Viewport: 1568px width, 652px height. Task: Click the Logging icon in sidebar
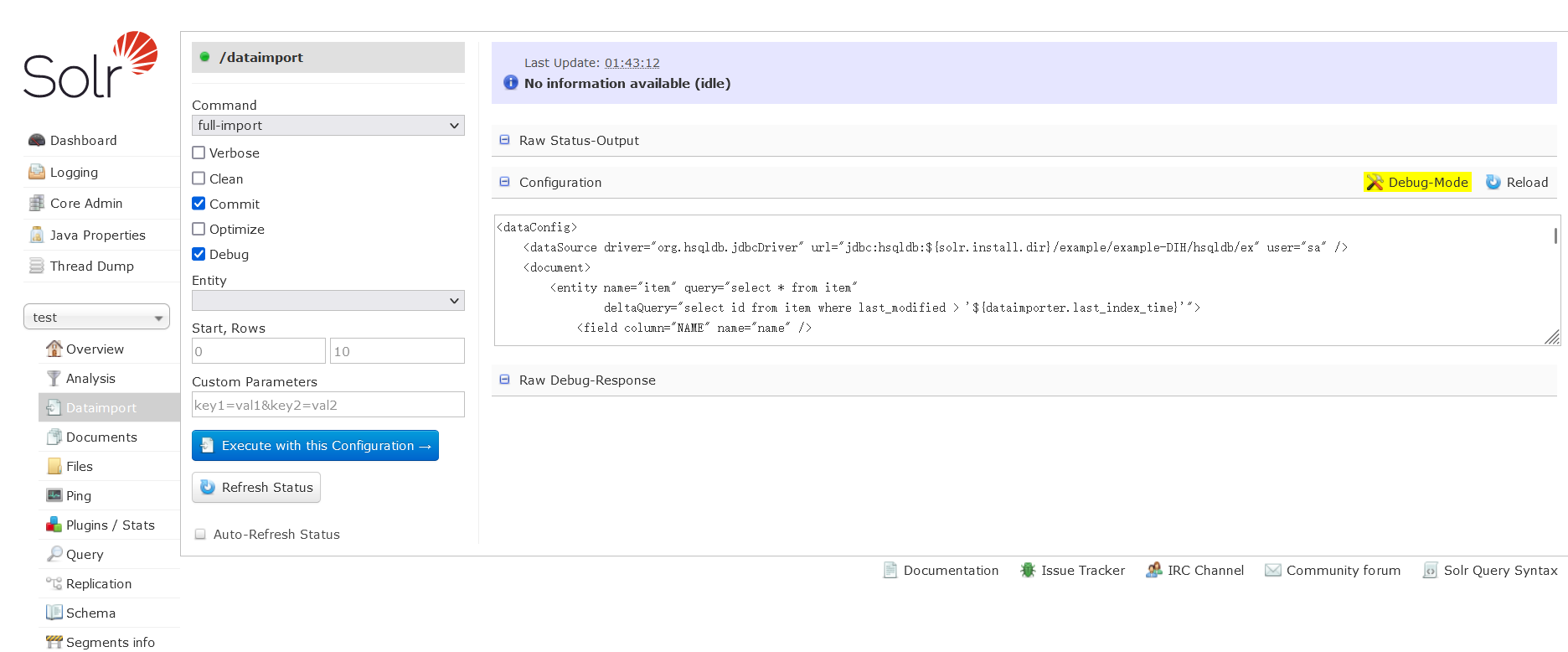[37, 172]
